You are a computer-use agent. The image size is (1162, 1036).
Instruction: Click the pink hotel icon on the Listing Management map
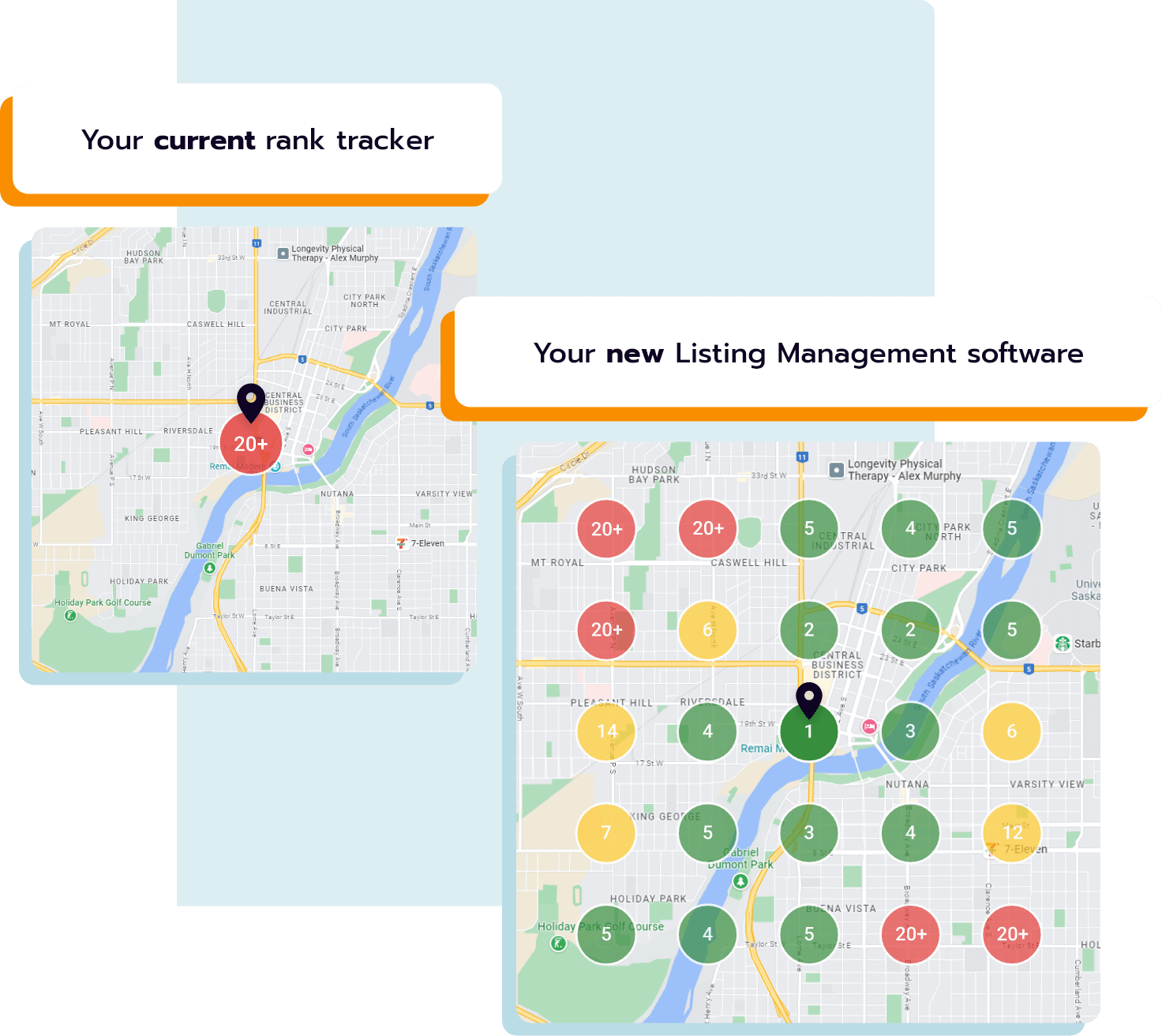(x=869, y=726)
